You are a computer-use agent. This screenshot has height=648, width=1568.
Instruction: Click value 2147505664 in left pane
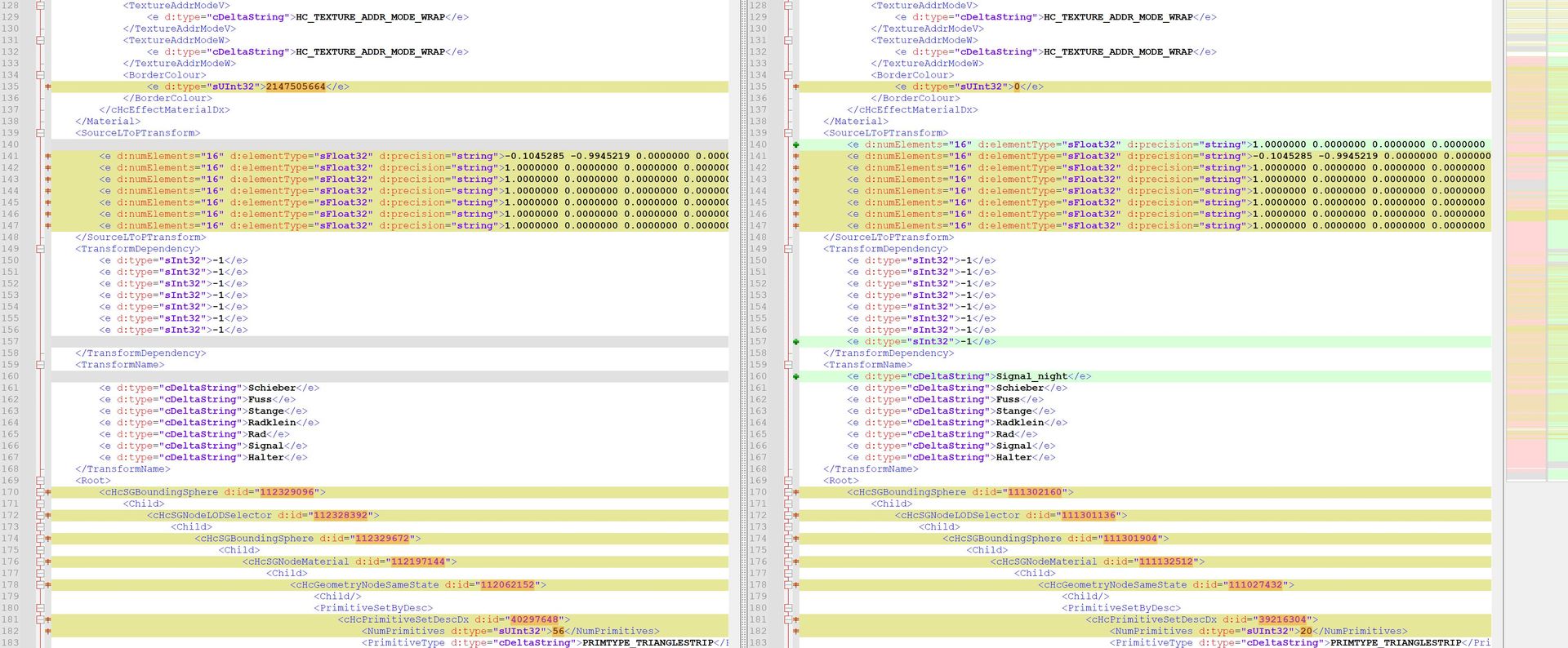(295, 87)
